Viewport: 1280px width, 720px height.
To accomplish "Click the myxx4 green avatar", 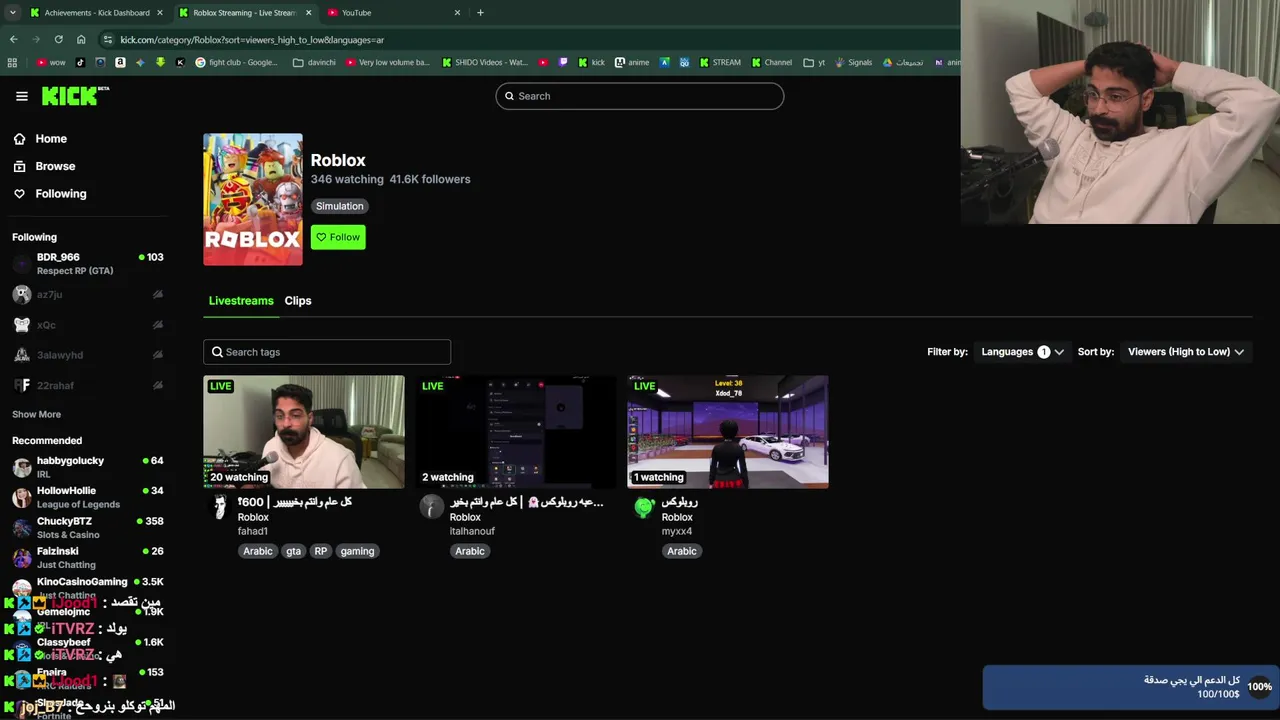I will pos(644,507).
